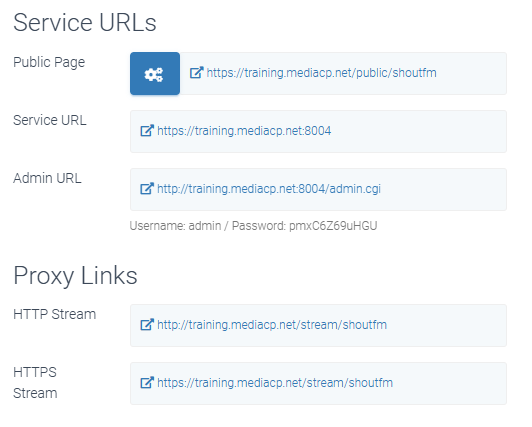Viewport: 532px width, 427px height.
Task: Open the admin.cgi admin link
Action: tap(269, 189)
